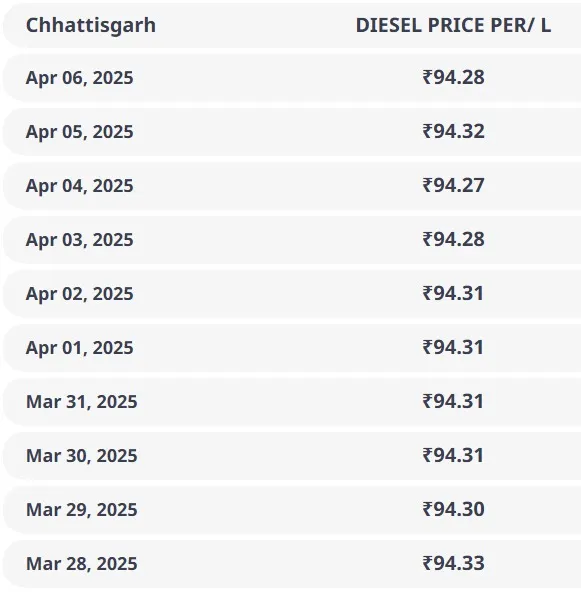This screenshot has width=581, height=599.
Task: Select the Apr 02, 2025 date cell
Action: [79, 294]
